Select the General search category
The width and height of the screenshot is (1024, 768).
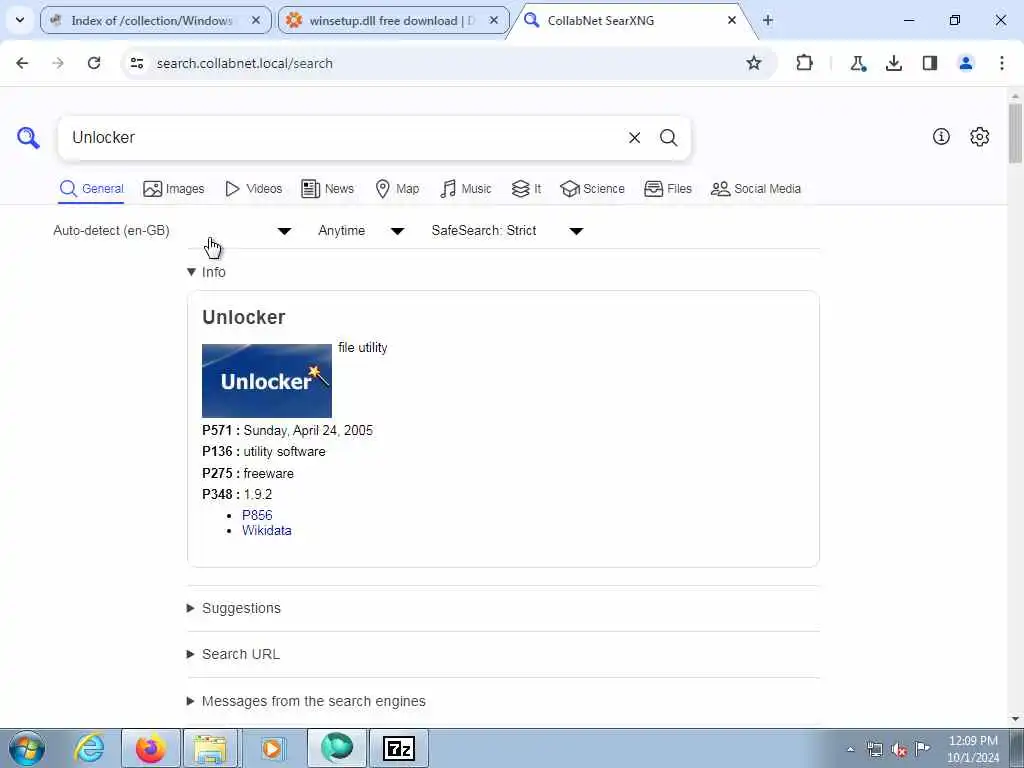pyautogui.click(x=91, y=189)
